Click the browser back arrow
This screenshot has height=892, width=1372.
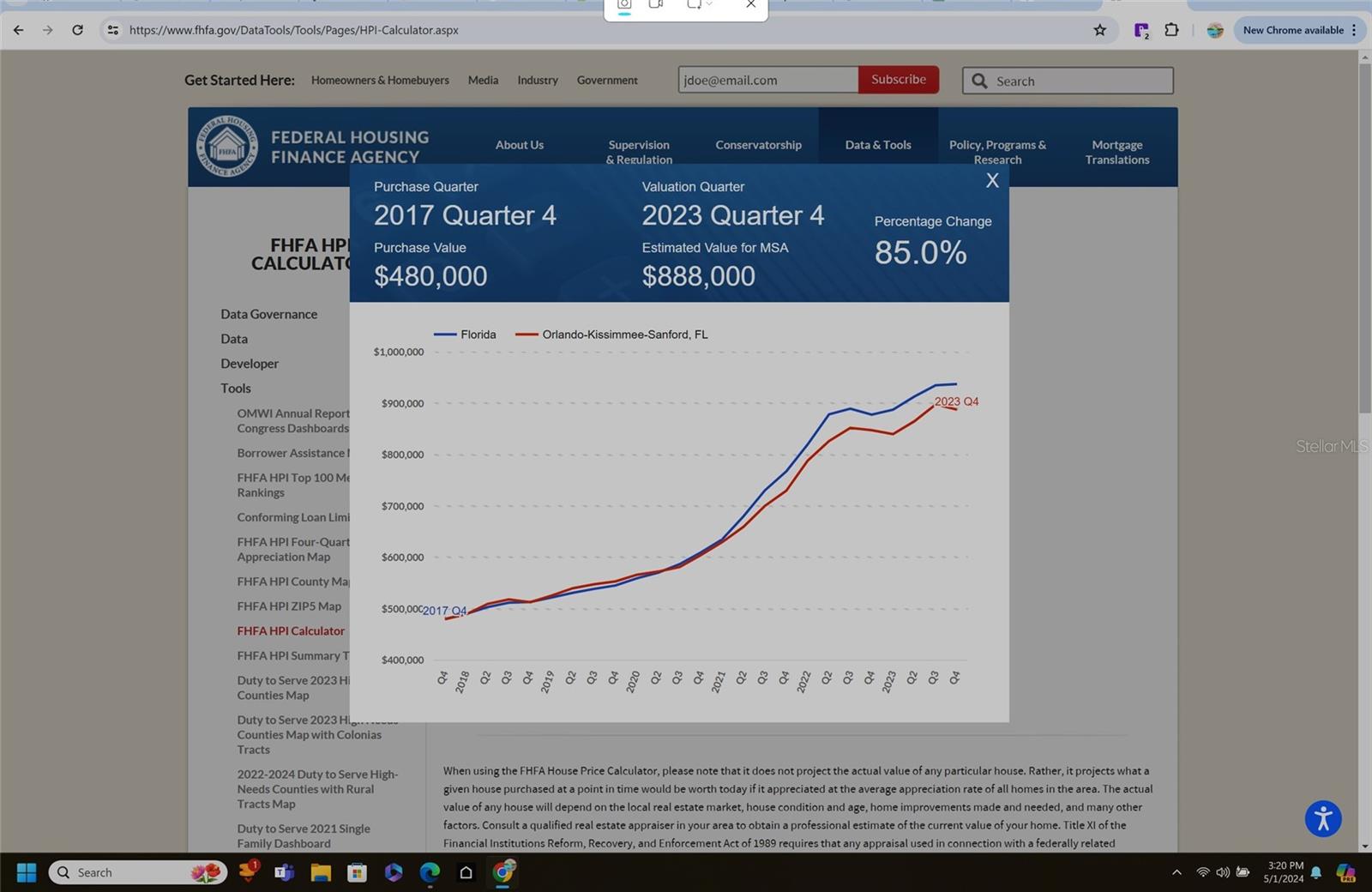point(19,30)
